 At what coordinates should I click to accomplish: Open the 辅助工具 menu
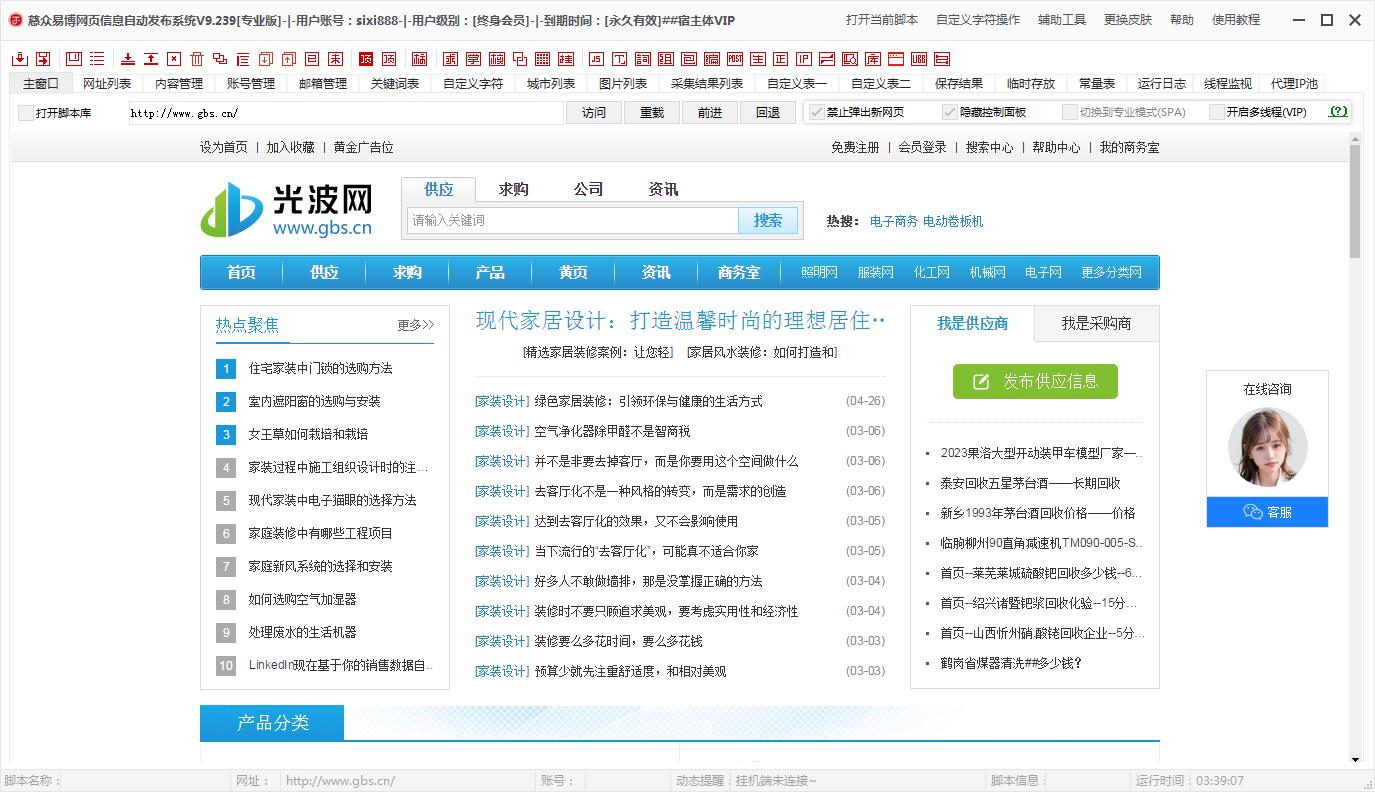1062,20
